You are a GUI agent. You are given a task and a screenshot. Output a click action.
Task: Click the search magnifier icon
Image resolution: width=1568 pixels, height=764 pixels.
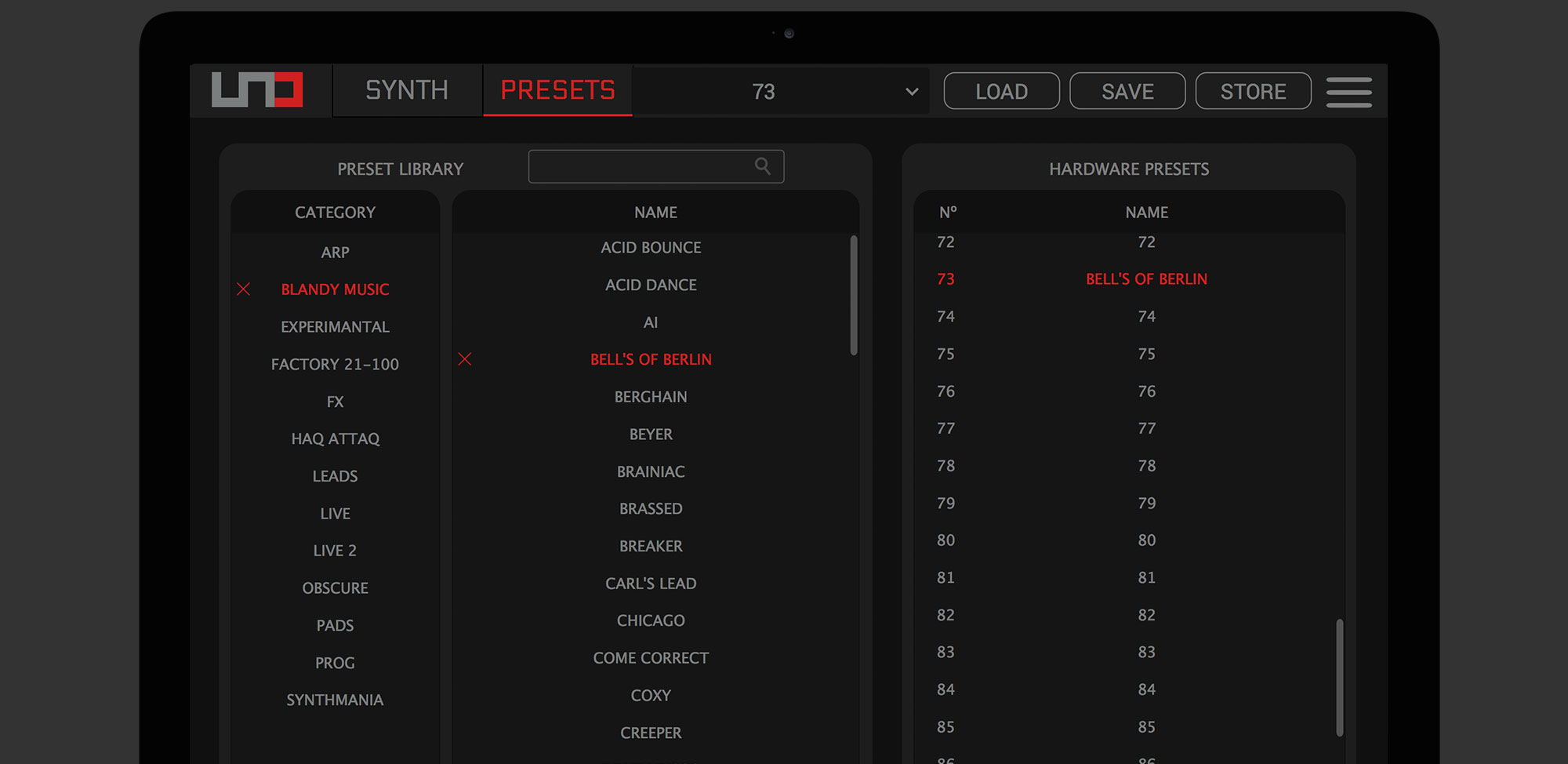coord(762,166)
